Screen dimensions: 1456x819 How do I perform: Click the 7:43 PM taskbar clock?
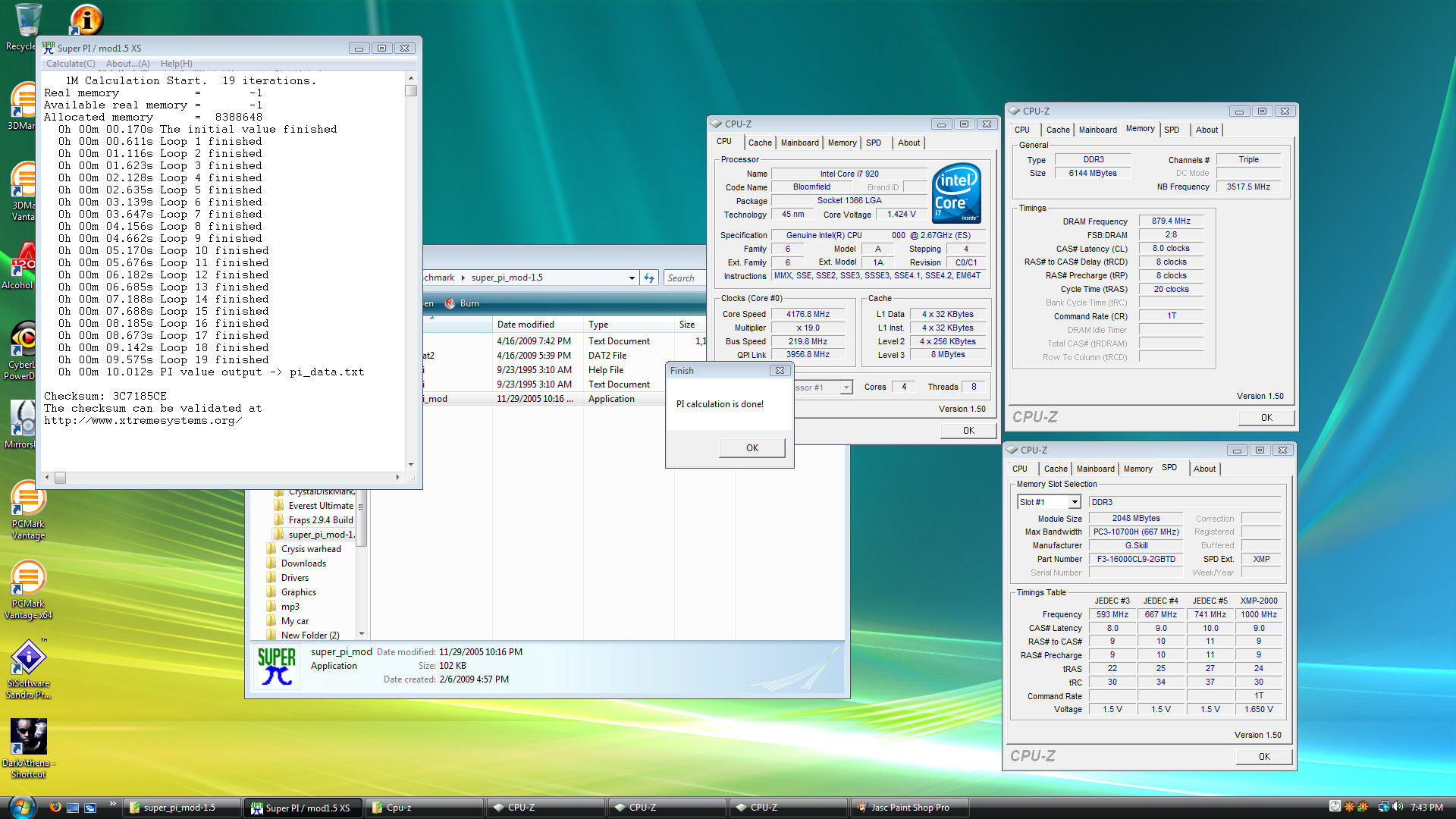pyautogui.click(x=1426, y=808)
